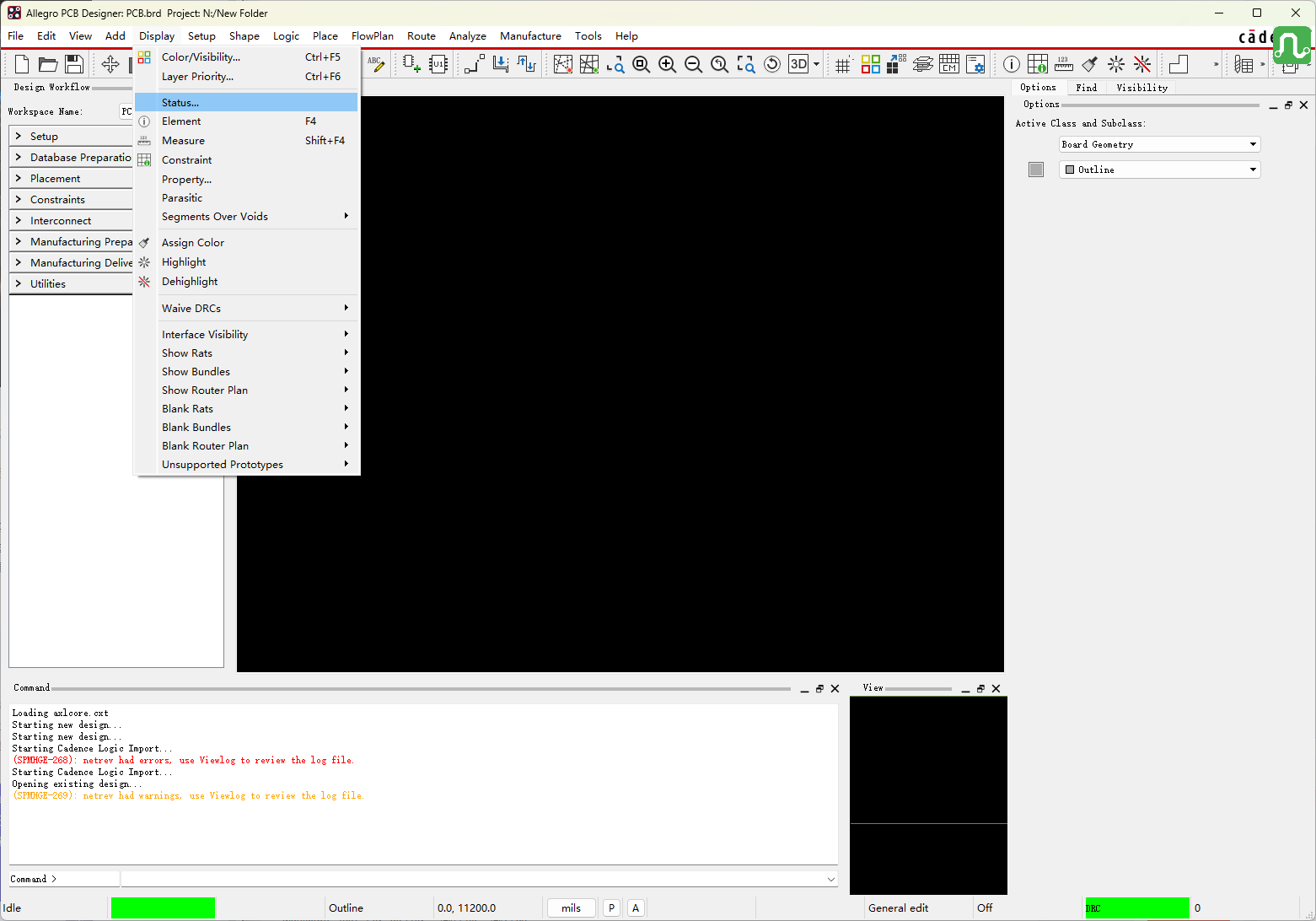Click the Unrats All toolbar icon

pos(563,64)
